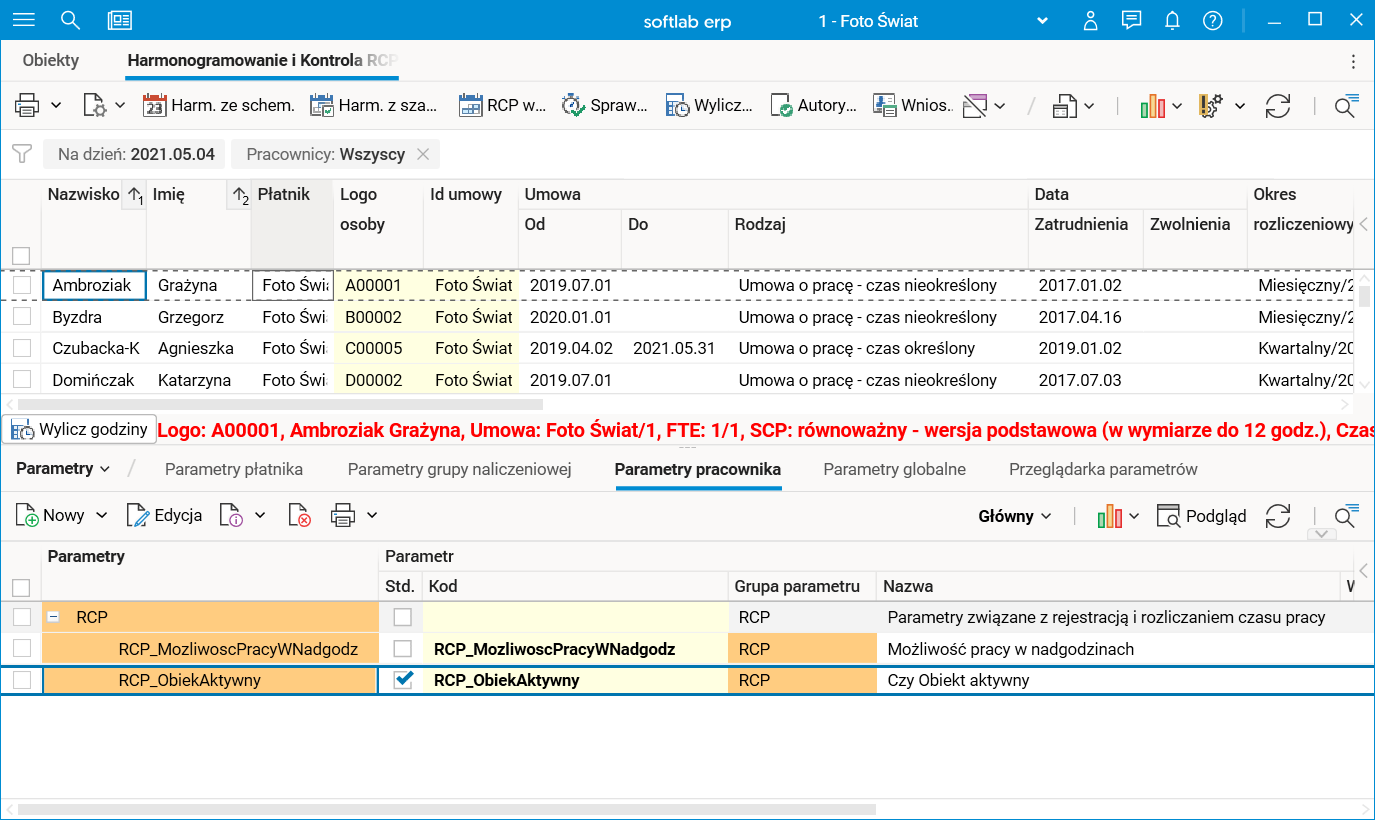Open the hamburger main menu

click(23, 20)
